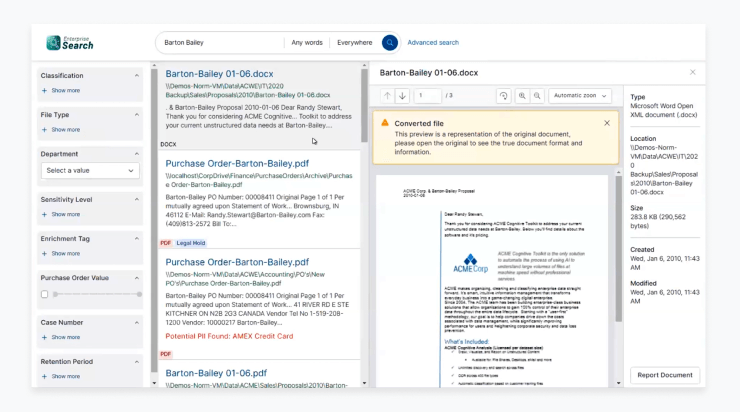
Task: Click the PDF badge beside Legal Hold
Action: coord(166,243)
